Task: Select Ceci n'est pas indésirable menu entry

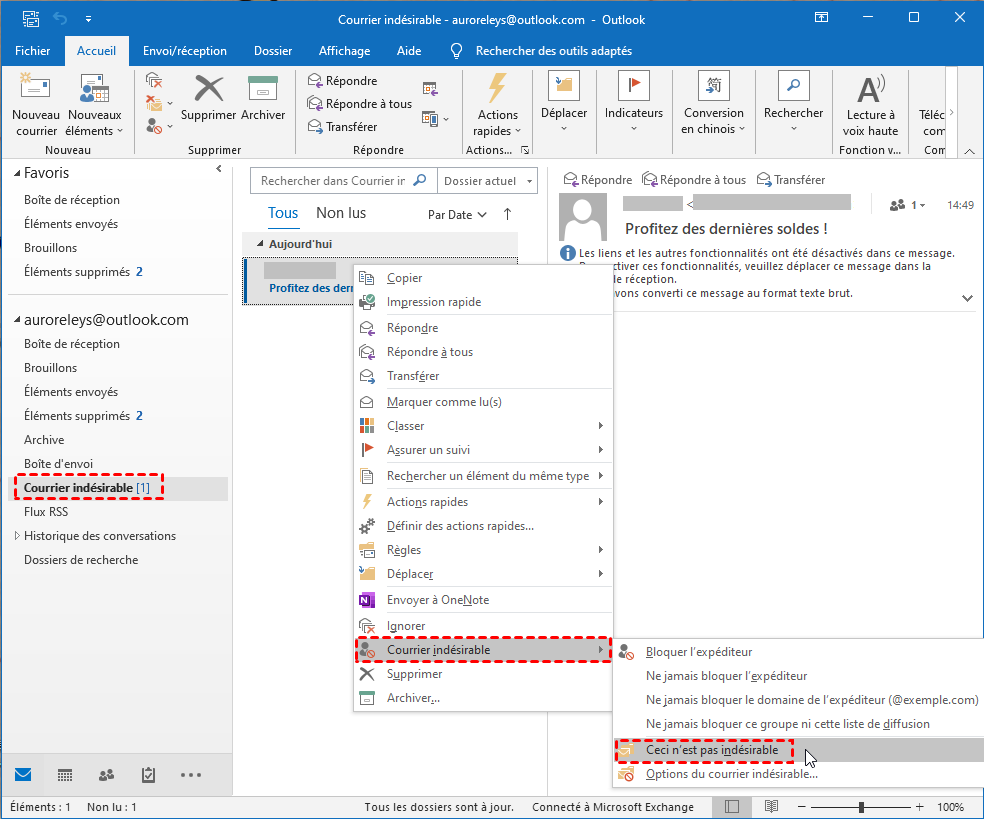Action: tap(712, 750)
